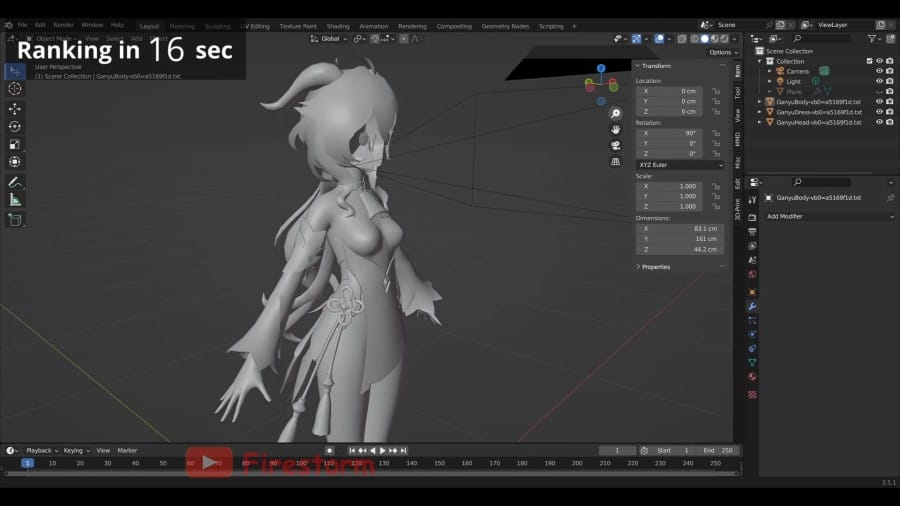This screenshot has height=506, width=900.
Task: Select the Move tool
Action: (x=15, y=109)
